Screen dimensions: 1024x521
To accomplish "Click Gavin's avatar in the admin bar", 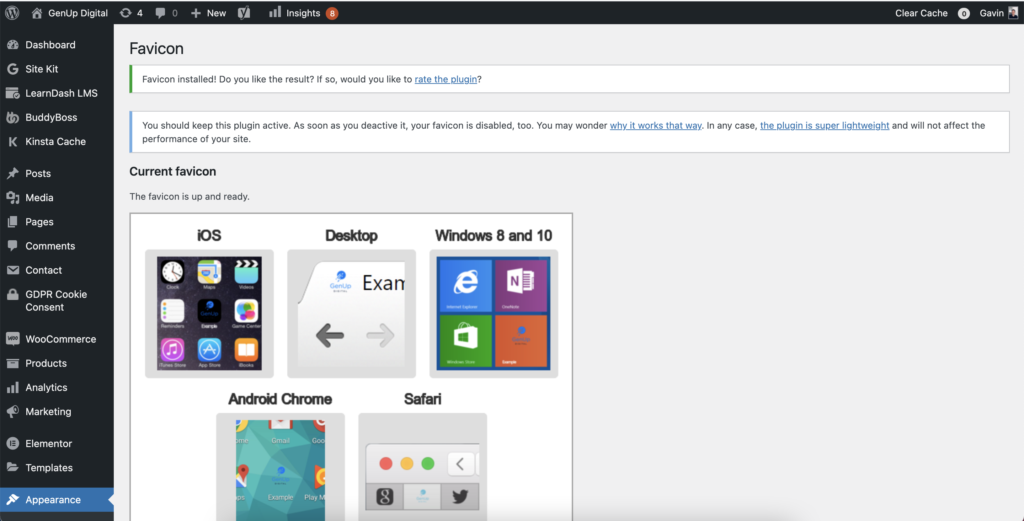I will click(1013, 13).
